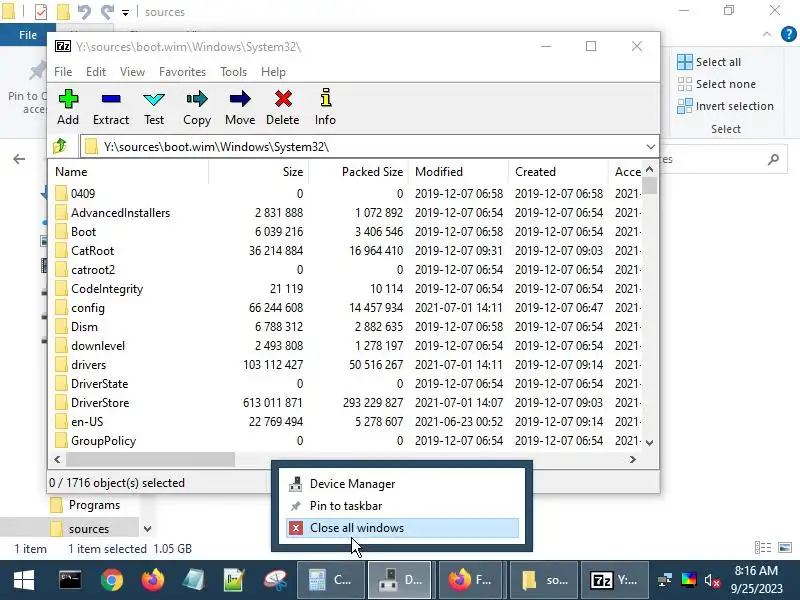Open the Windows Start menu
This screenshot has width=800, height=600.
click(23, 580)
